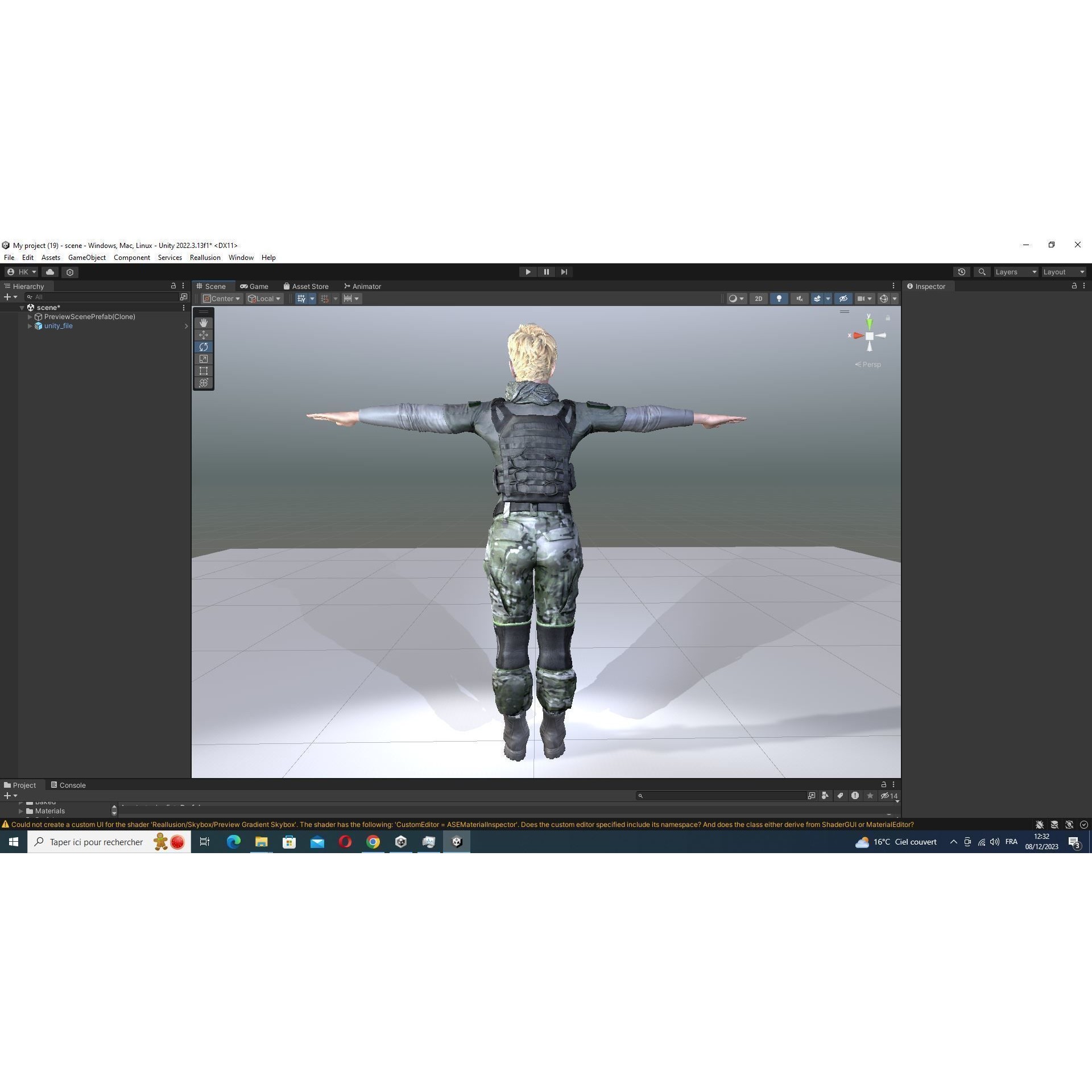Open Chrome from the taskbar
1092x1092 pixels.
coord(373,842)
